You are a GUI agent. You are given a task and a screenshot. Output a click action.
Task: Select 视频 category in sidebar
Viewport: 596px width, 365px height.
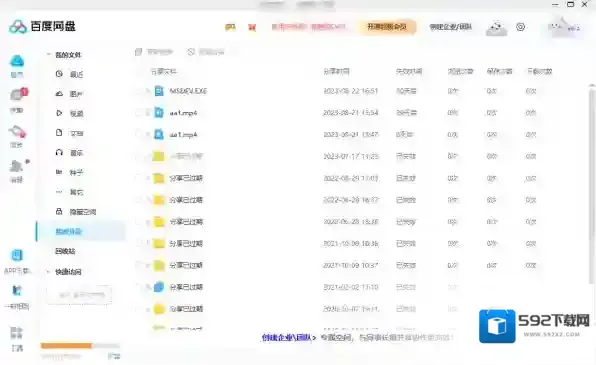pyautogui.click(x=76, y=113)
